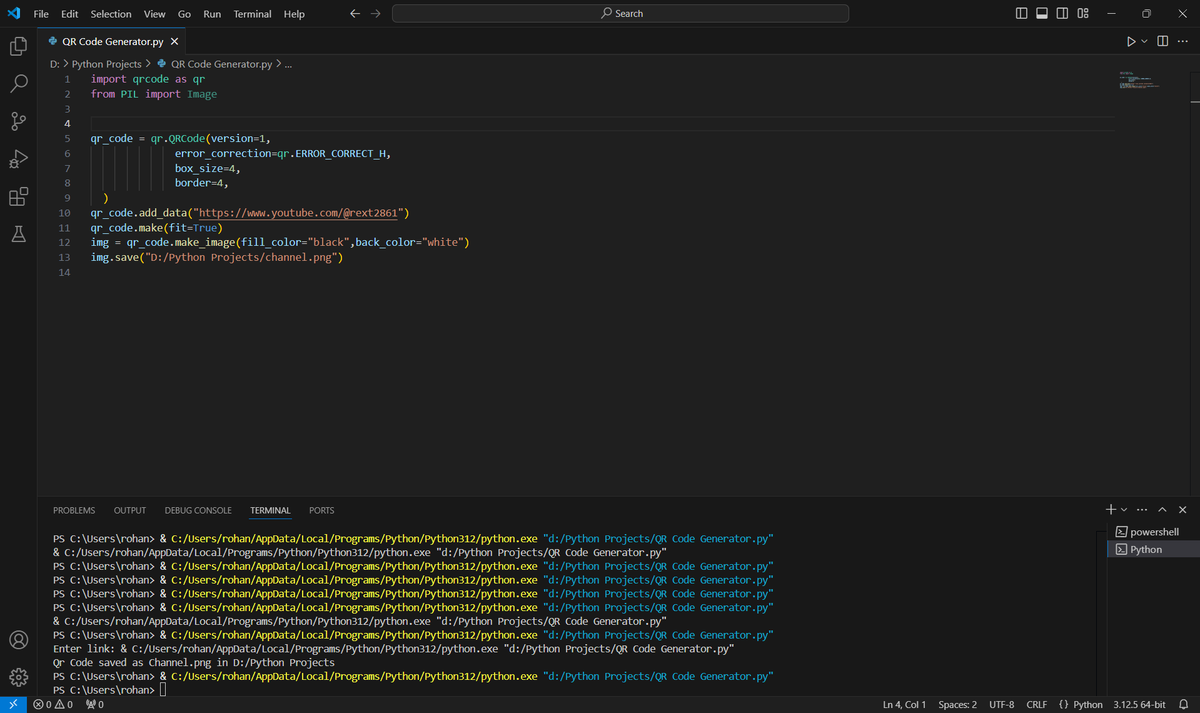Image resolution: width=1200 pixels, height=713 pixels.
Task: Switch to the DEBUG CONSOLE tab
Action: tap(198, 510)
